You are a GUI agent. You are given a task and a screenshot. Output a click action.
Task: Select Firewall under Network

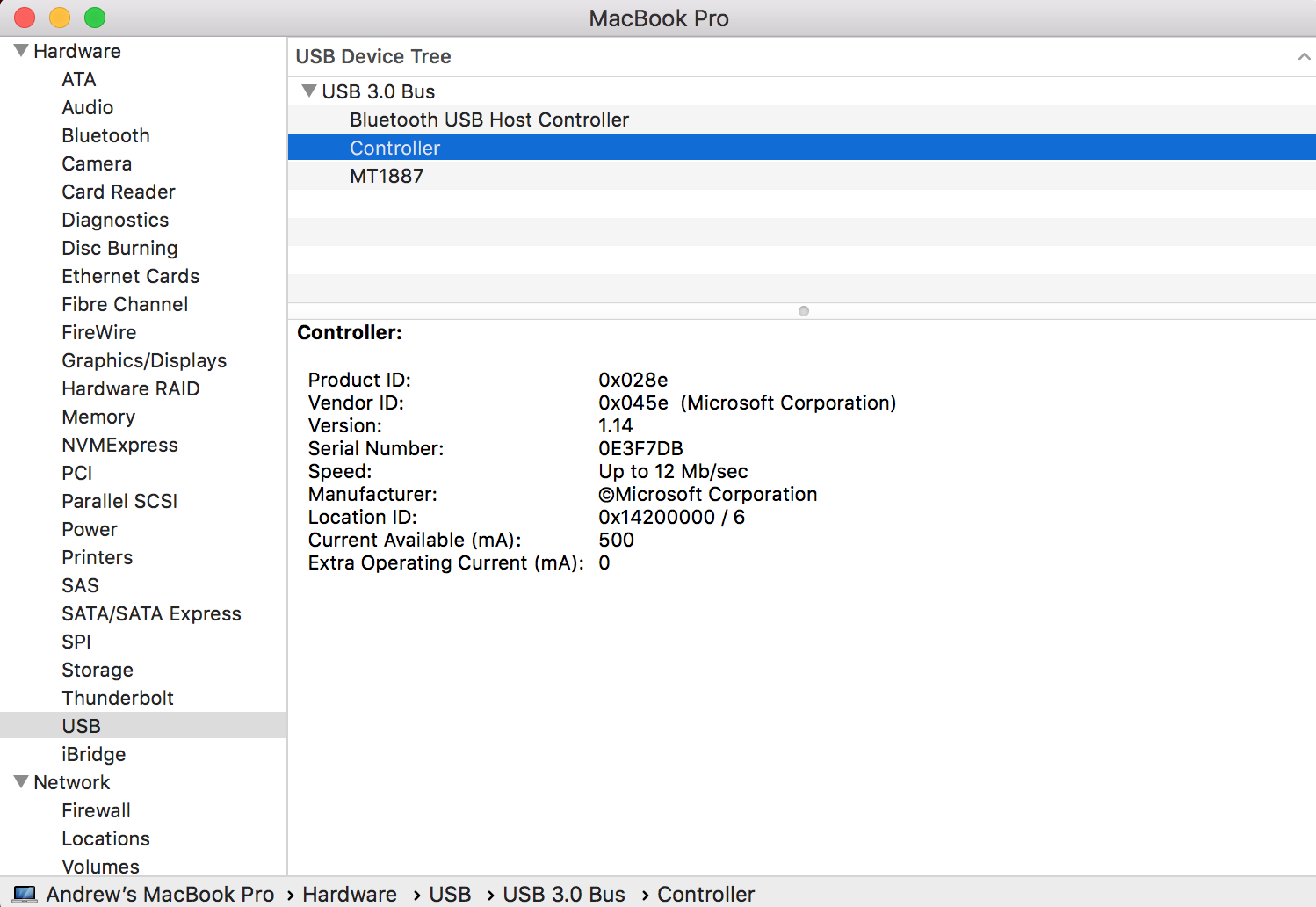[96, 810]
